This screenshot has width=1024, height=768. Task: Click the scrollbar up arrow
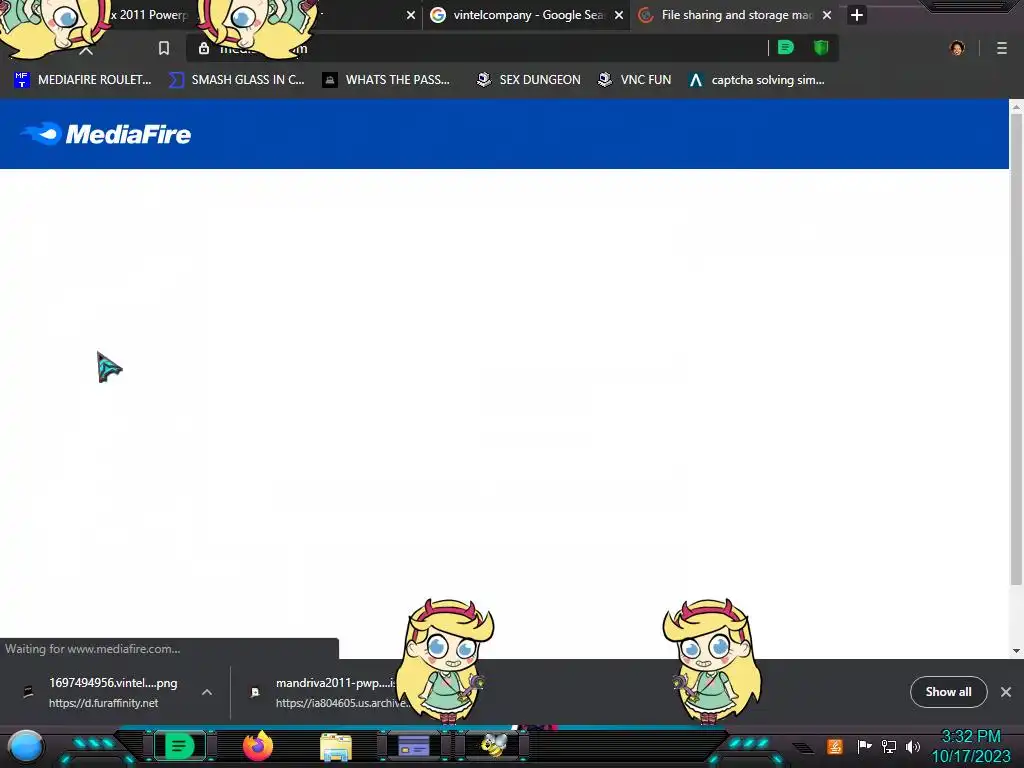tap(1016, 106)
